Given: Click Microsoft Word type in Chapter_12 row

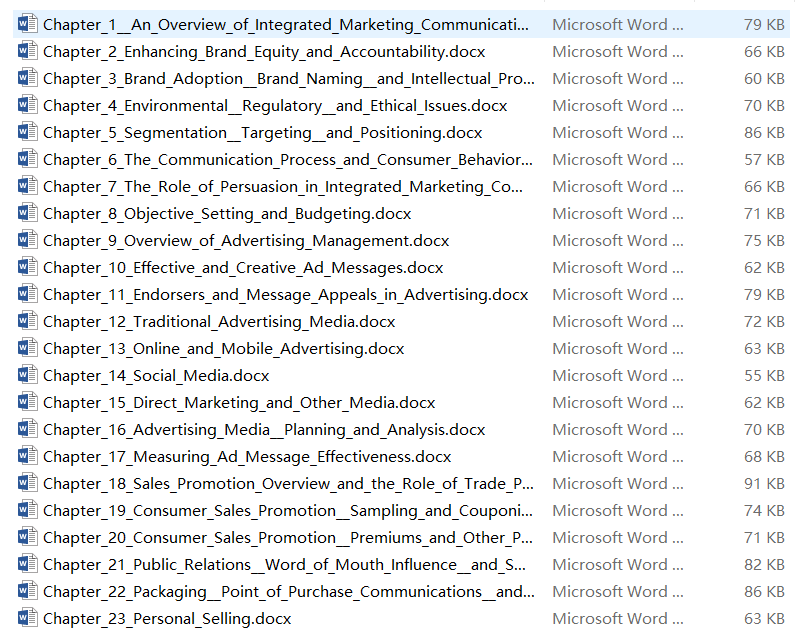Looking at the screenshot, I should pos(618,321).
